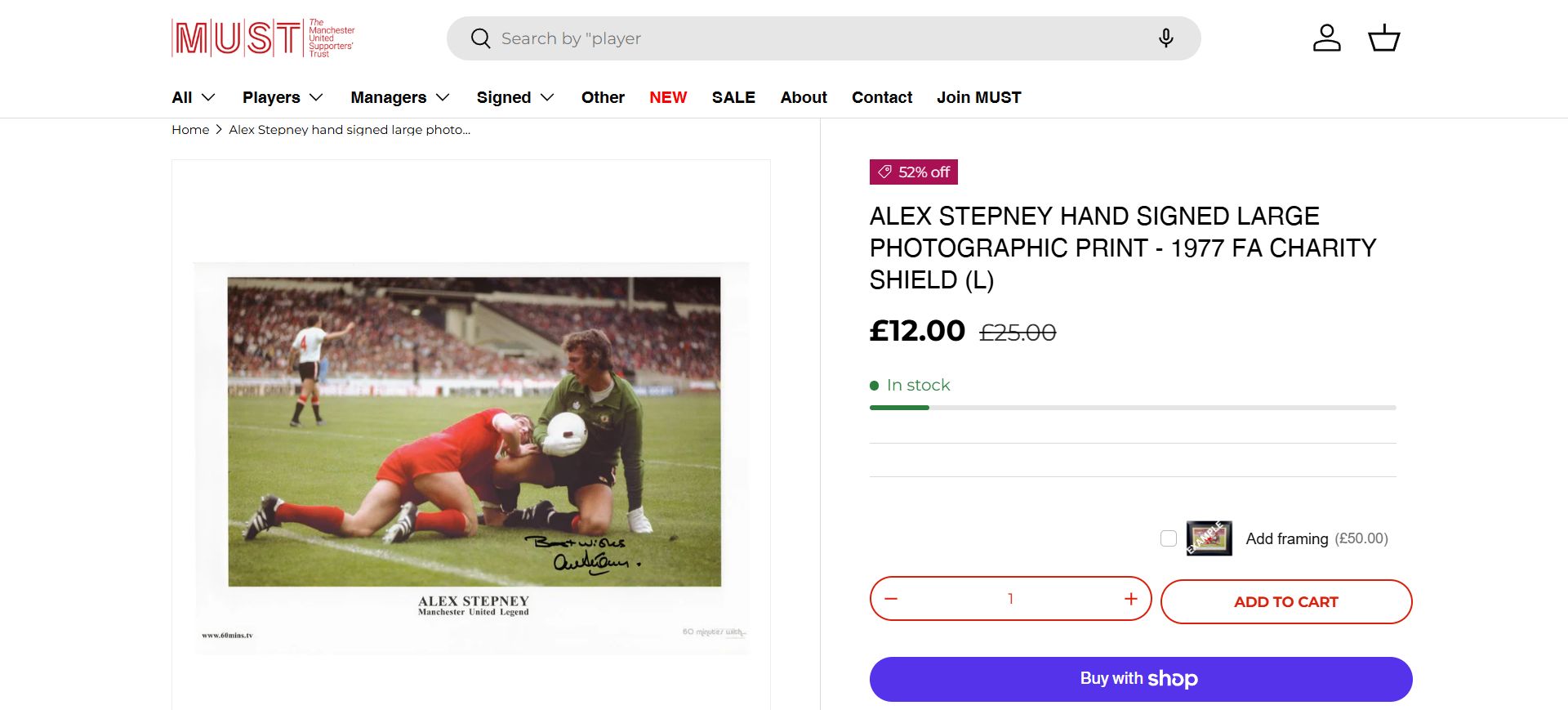Image resolution: width=1568 pixels, height=710 pixels.
Task: Click the framing example thumbnail
Action: (x=1209, y=538)
